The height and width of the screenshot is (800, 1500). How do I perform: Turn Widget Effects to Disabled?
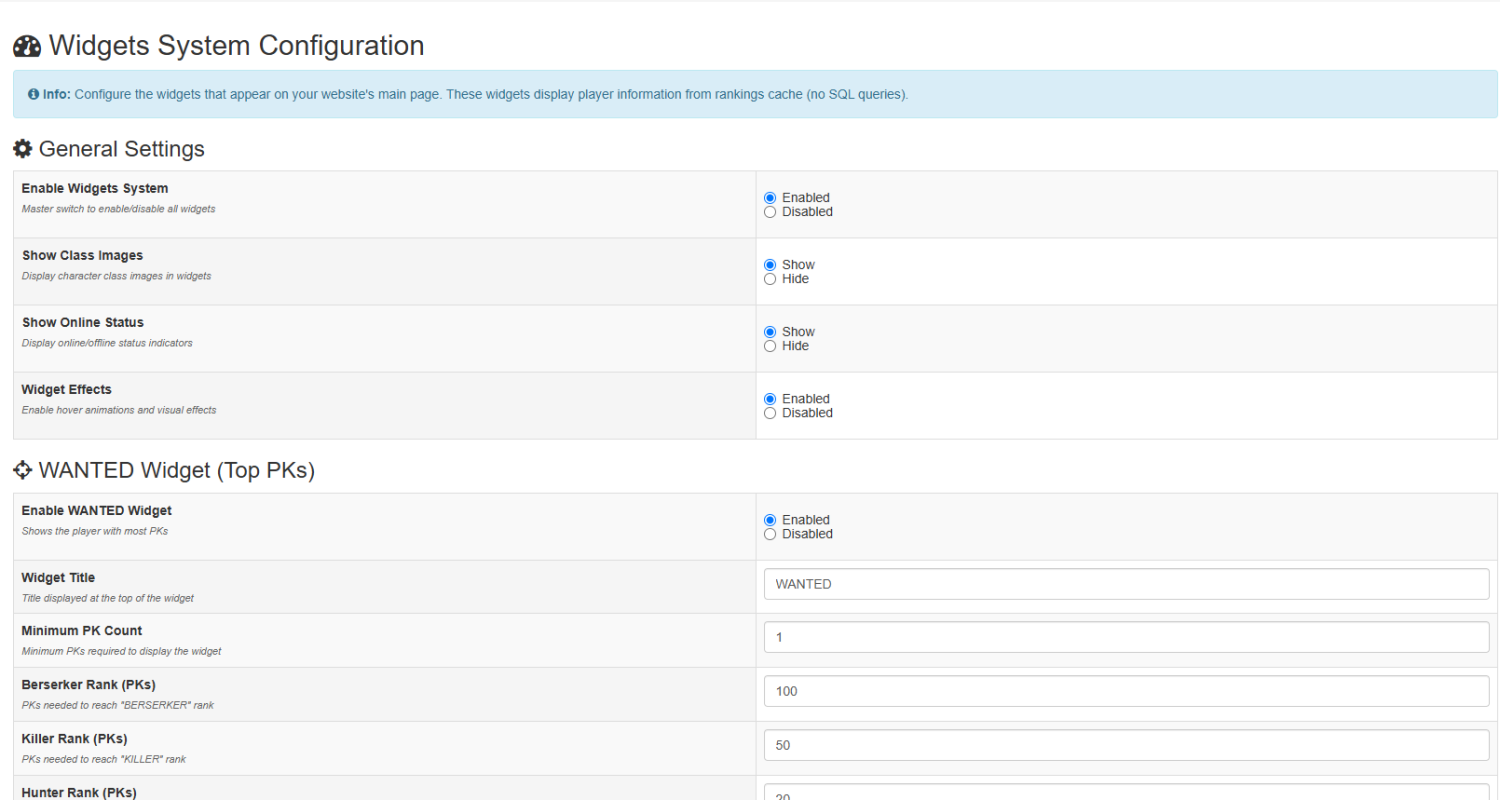click(770, 413)
